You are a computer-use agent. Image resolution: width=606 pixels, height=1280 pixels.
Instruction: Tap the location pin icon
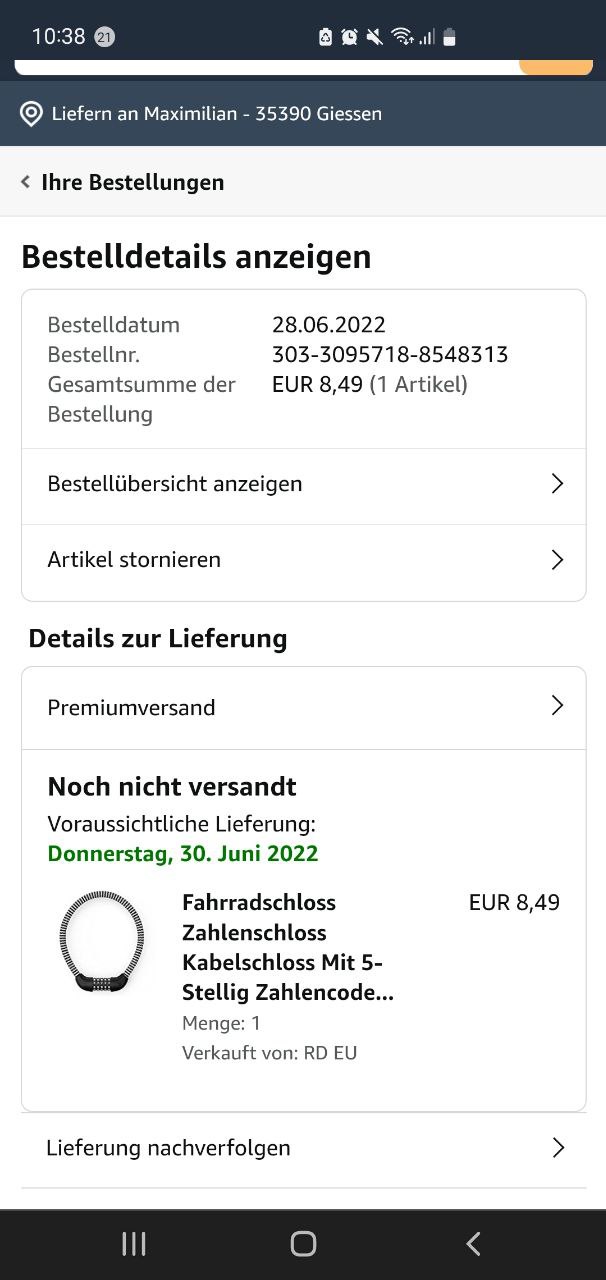coord(31,114)
